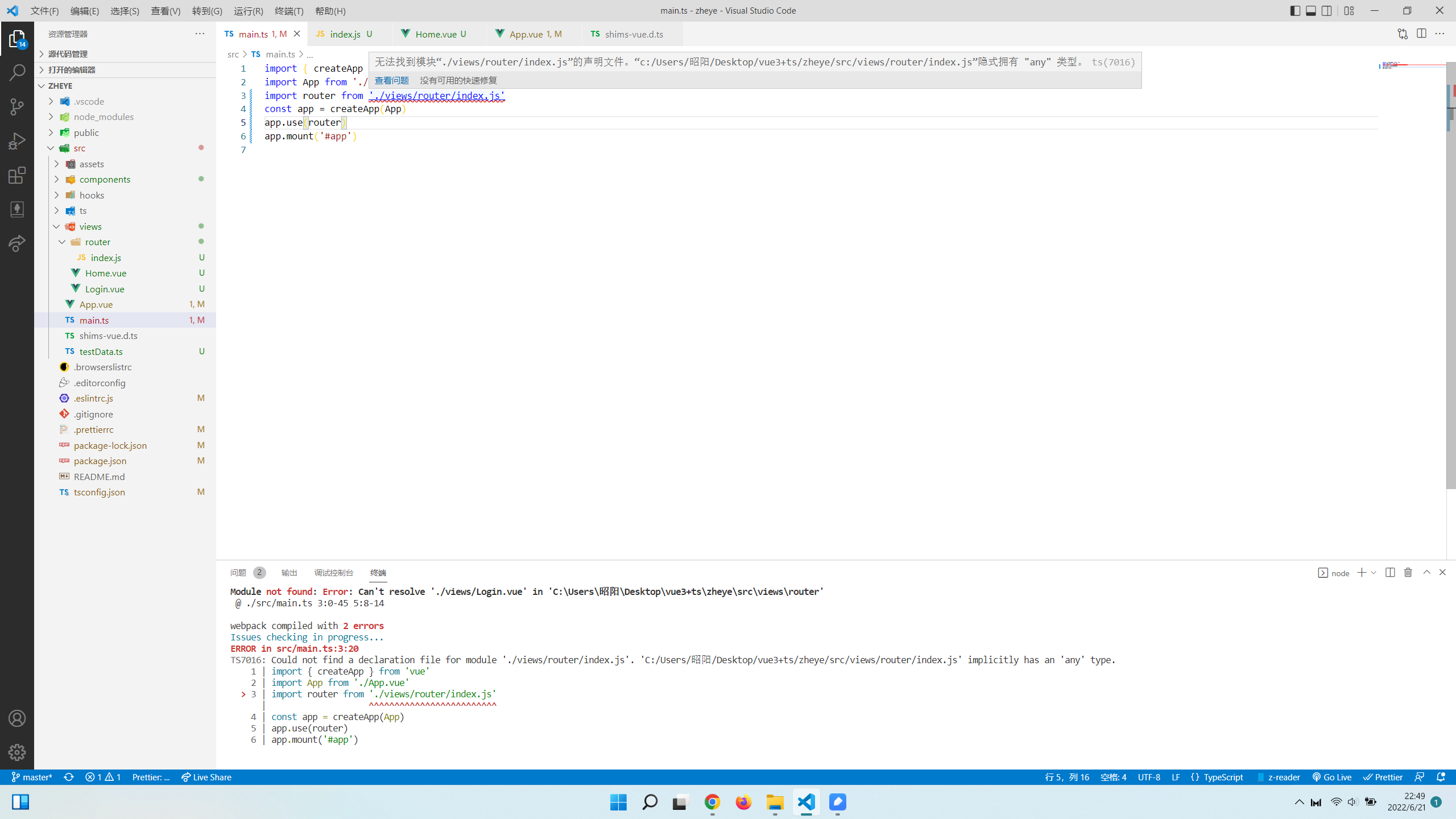Toggle primary side bar layout icon
The height and width of the screenshot is (819, 1456).
(1295, 10)
